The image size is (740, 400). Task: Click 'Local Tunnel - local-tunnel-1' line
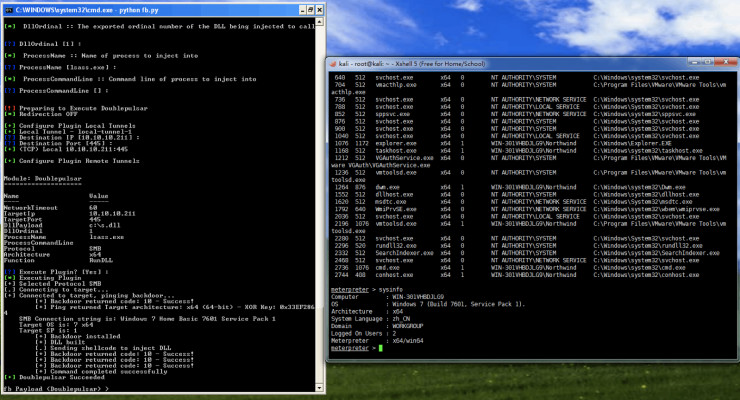click(x=68, y=132)
